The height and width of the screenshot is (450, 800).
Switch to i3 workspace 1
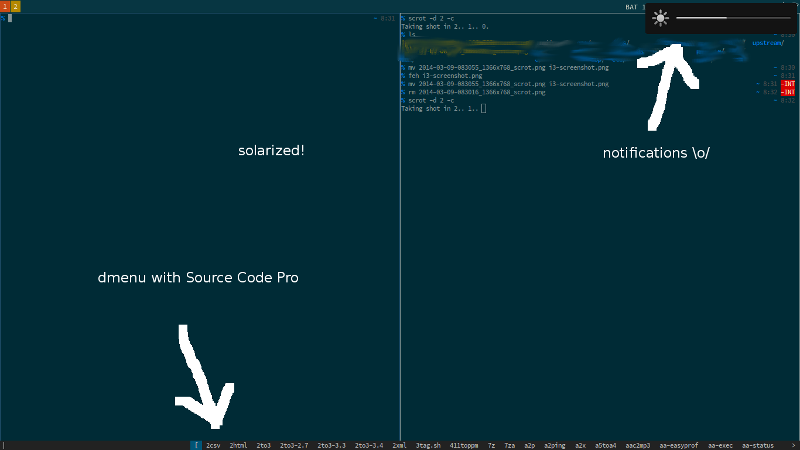tap(5, 7)
